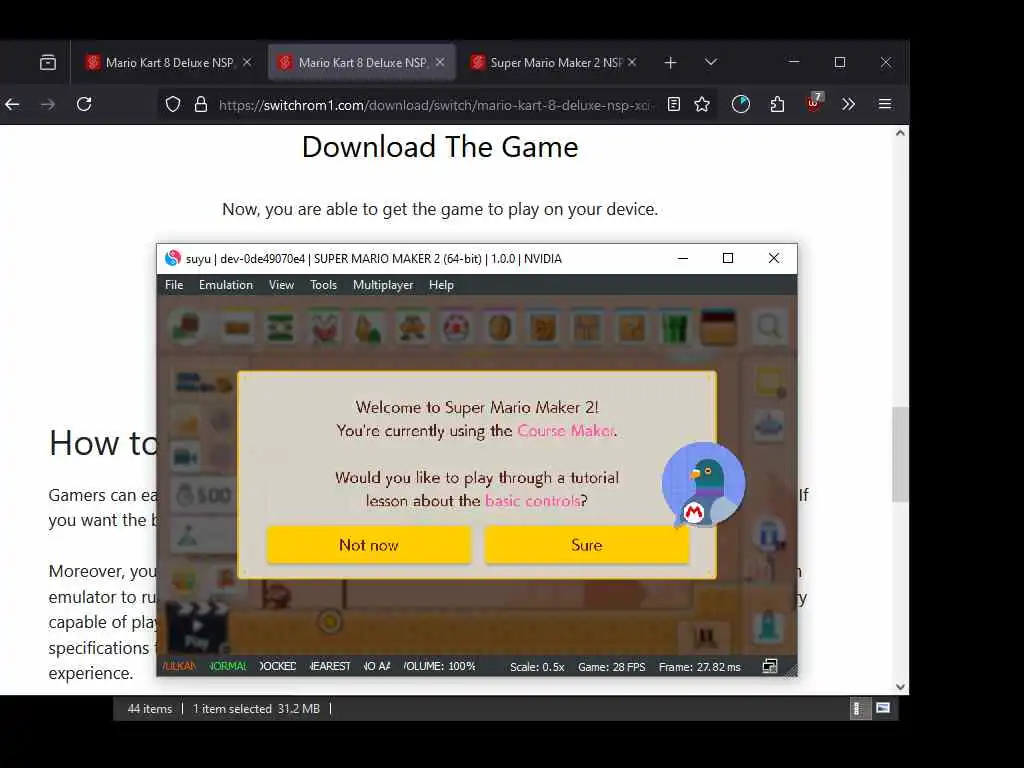Open suyu Tools menu
Viewport: 1024px width, 768px height.
click(x=323, y=285)
